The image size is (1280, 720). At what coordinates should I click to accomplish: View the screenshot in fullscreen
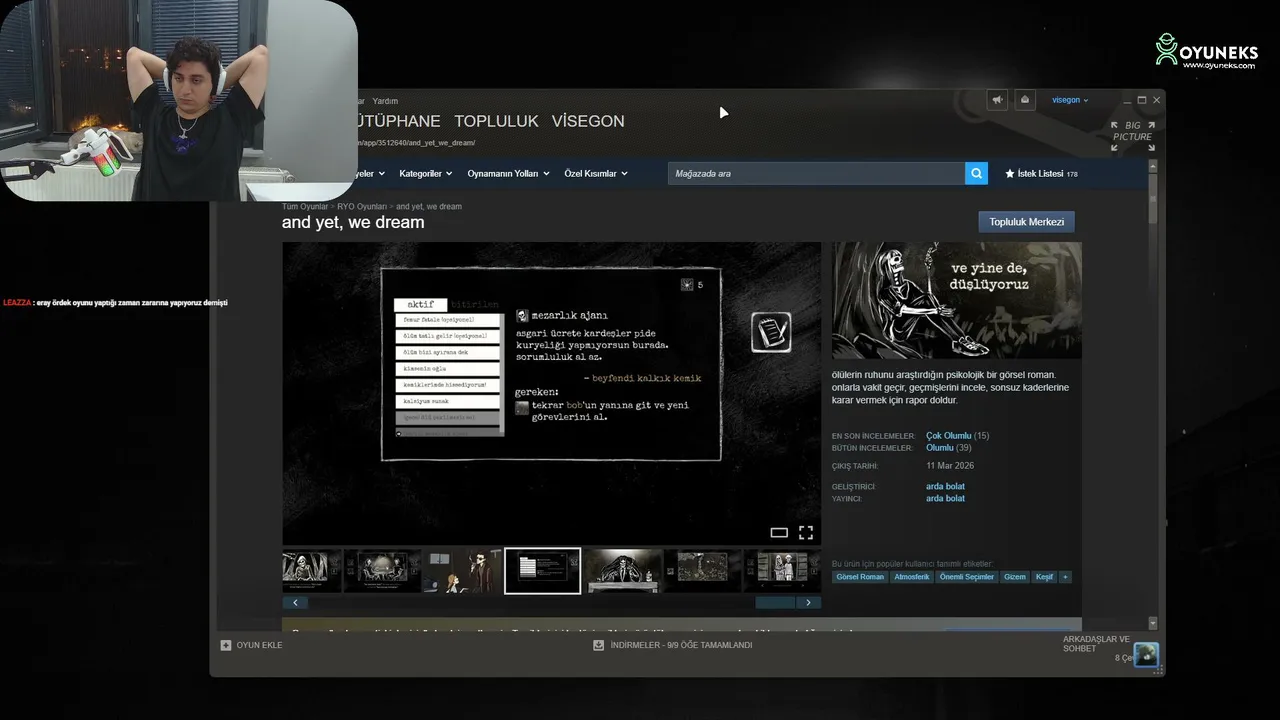pyautogui.click(x=806, y=533)
